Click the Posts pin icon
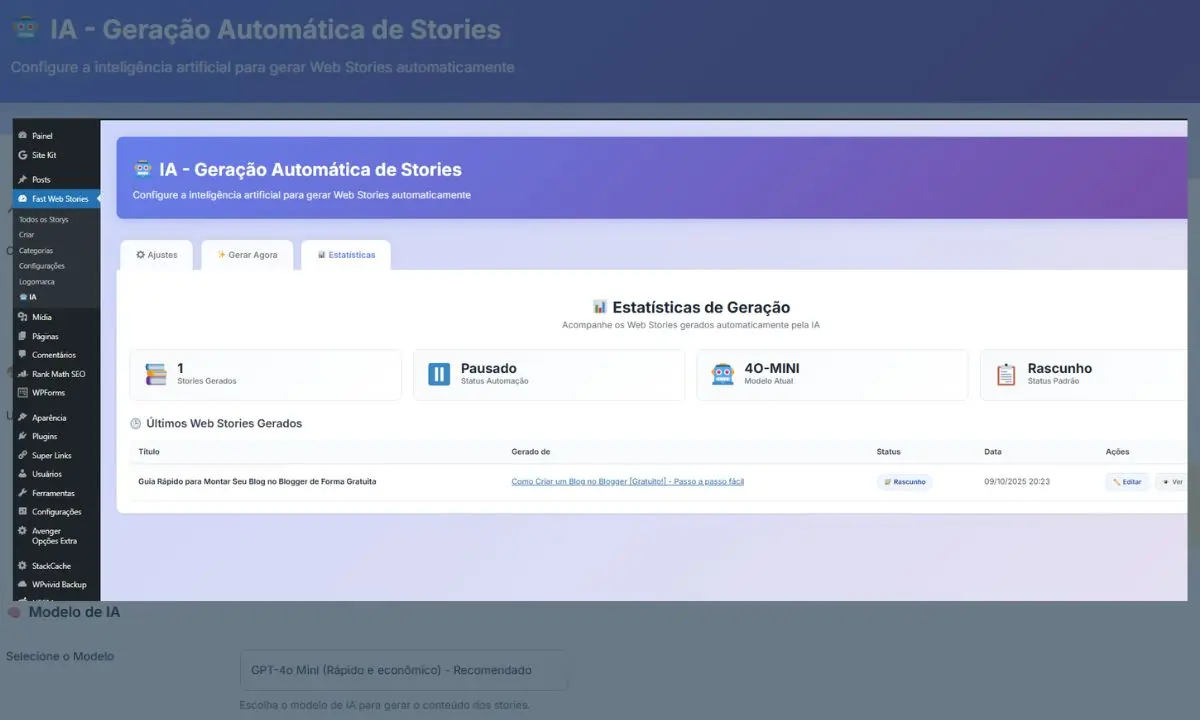The width and height of the screenshot is (1200, 720). pyautogui.click(x=23, y=180)
